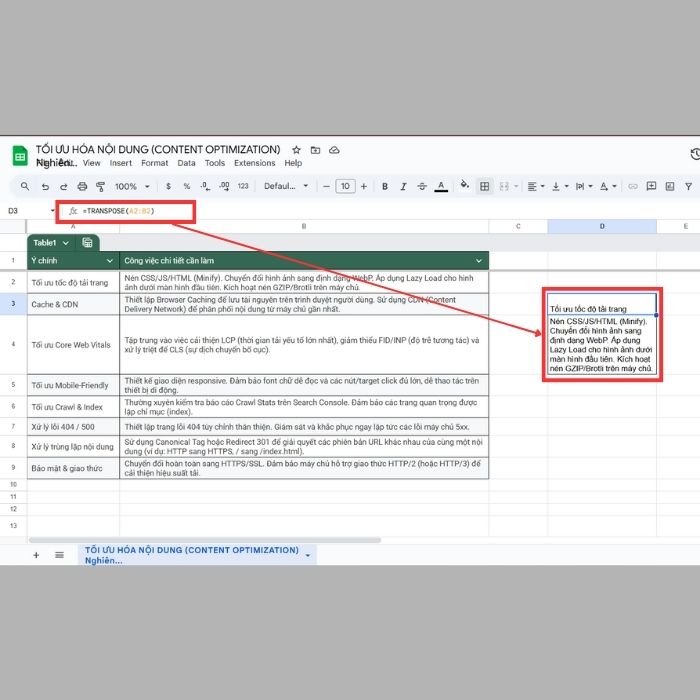The width and height of the screenshot is (700, 700).
Task: Select column D header
Action: click(602, 226)
